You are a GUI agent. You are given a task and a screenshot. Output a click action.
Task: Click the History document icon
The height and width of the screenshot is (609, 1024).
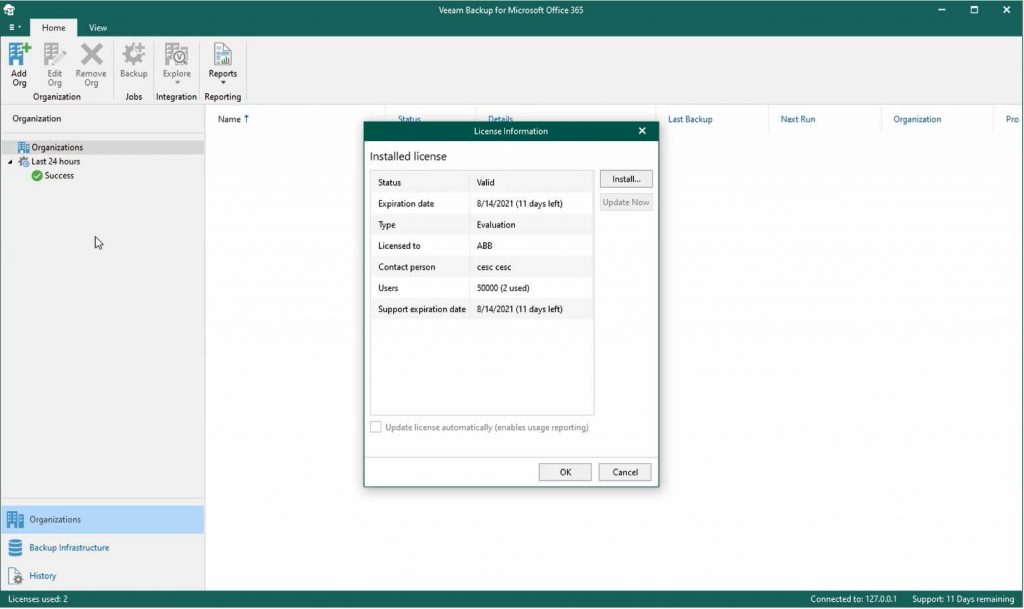pos(15,576)
